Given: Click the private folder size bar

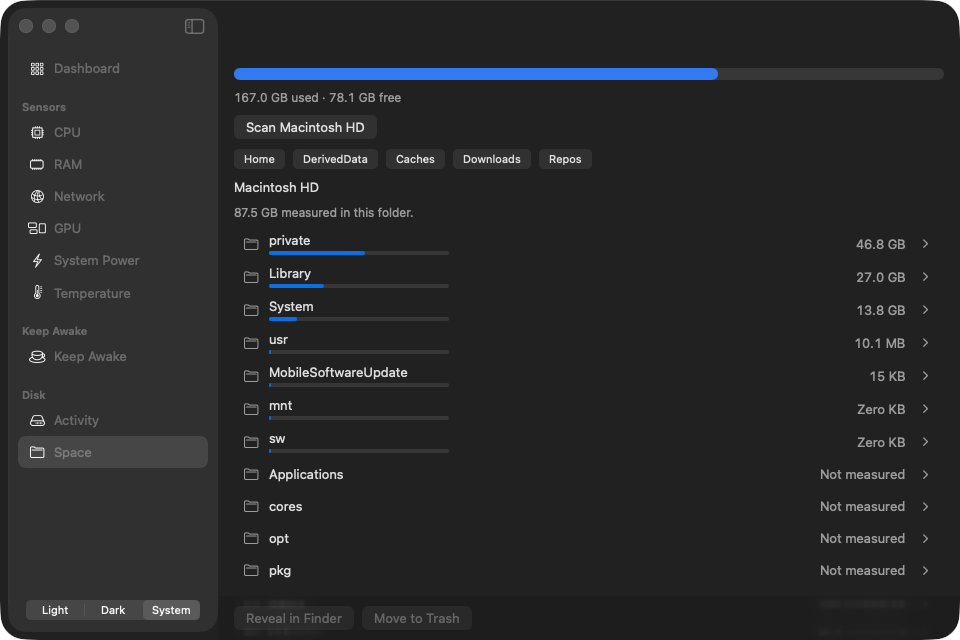Looking at the screenshot, I should [359, 253].
